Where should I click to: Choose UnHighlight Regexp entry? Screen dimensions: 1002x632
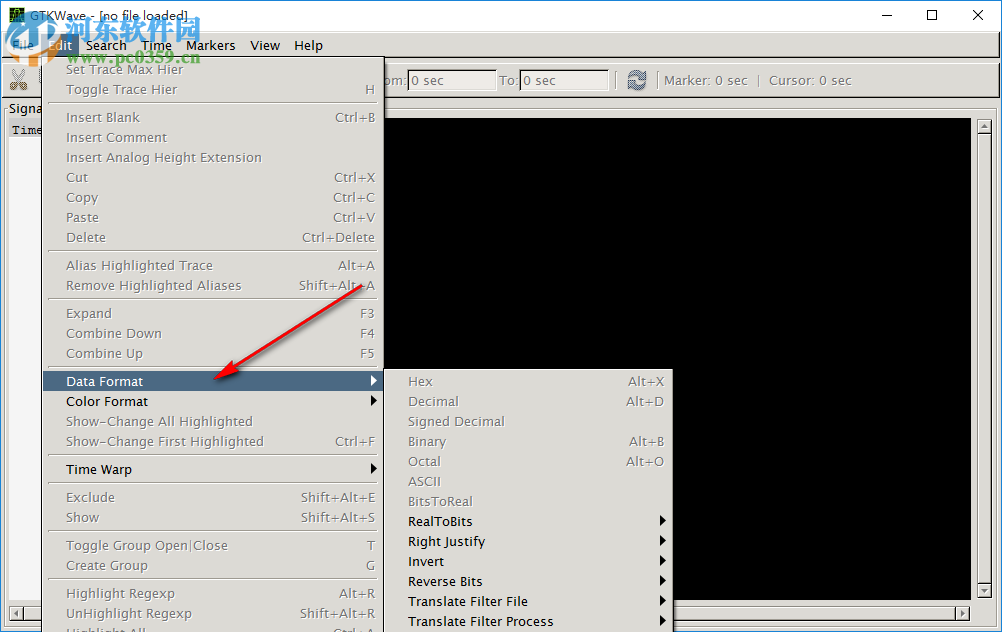click(213, 613)
